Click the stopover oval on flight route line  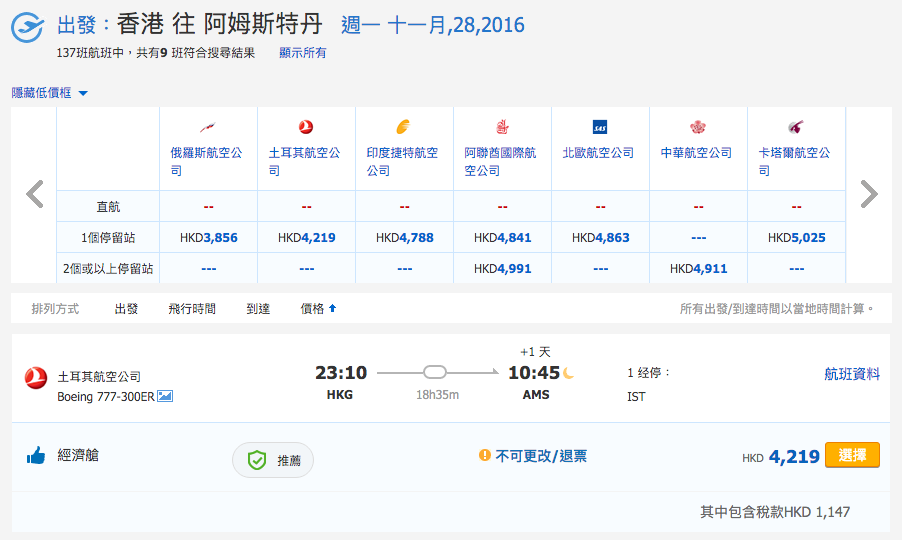tap(435, 373)
